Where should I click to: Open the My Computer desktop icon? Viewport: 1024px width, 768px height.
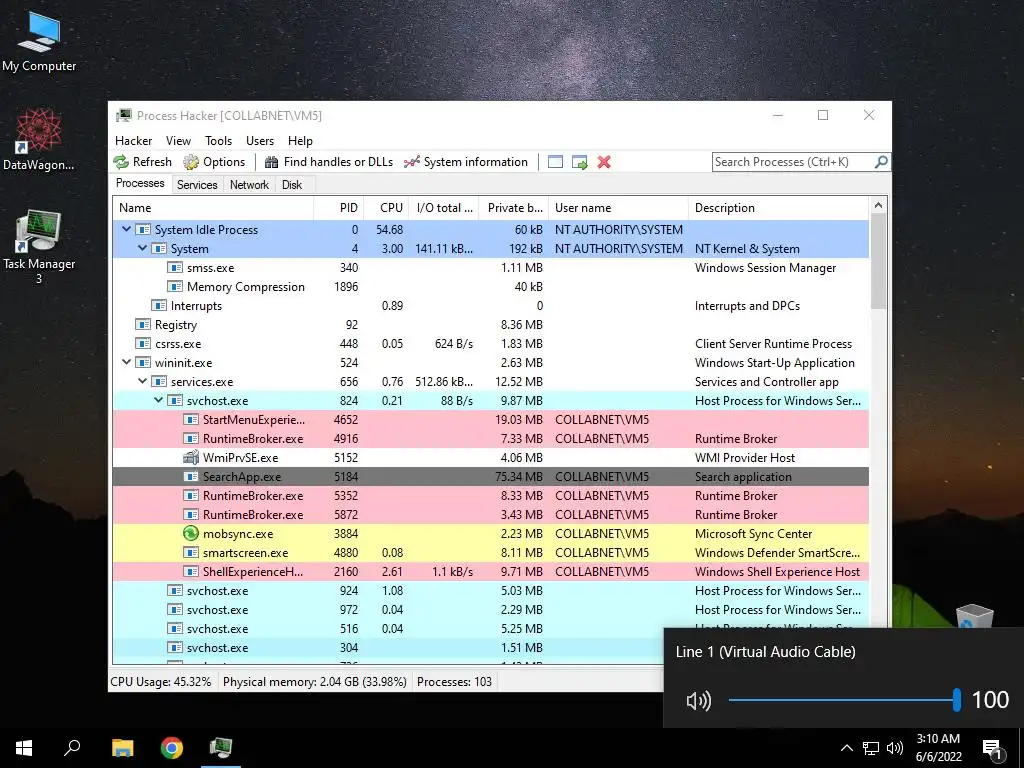tap(39, 41)
